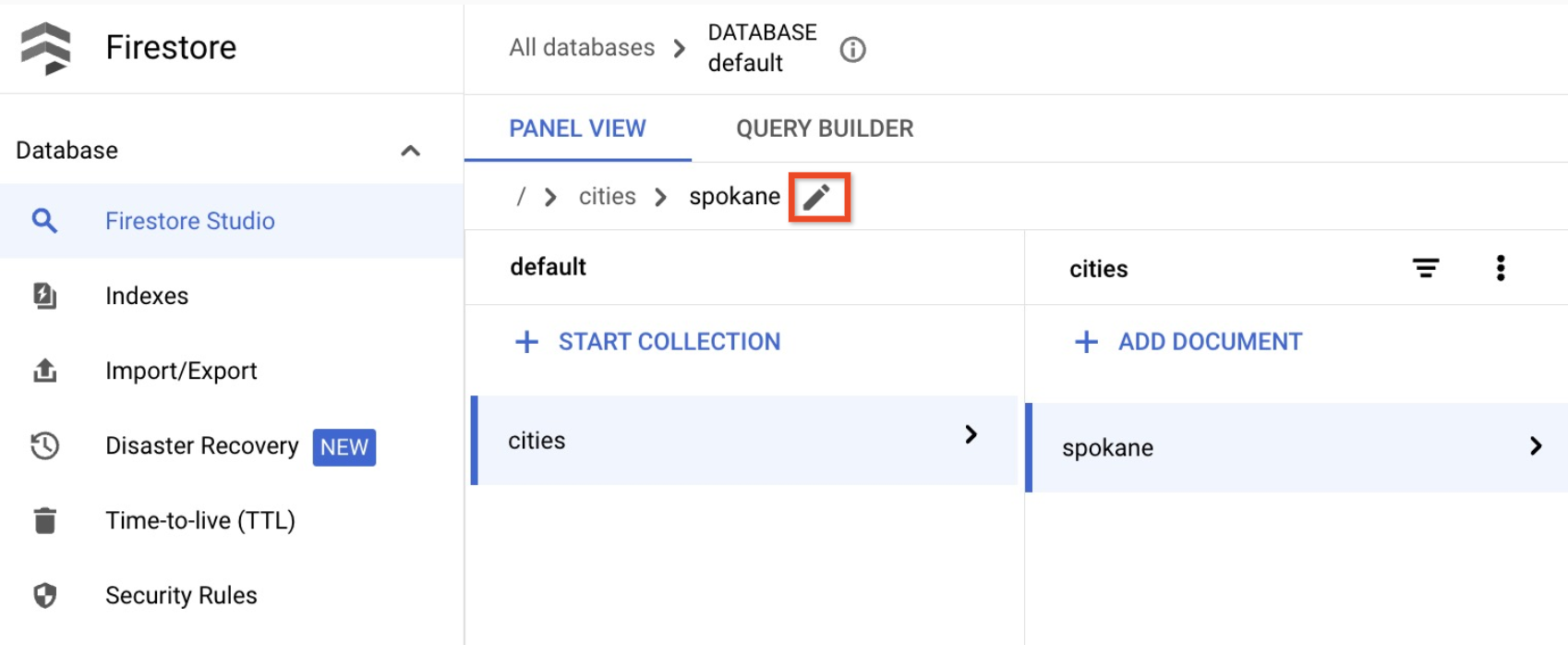The height and width of the screenshot is (645, 1568).
Task: Open the info tooltip beside DATABASE default
Action: click(x=852, y=49)
